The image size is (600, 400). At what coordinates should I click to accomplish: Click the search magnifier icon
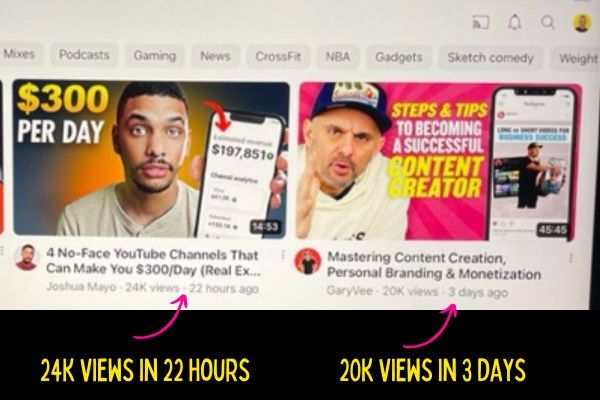[548, 22]
